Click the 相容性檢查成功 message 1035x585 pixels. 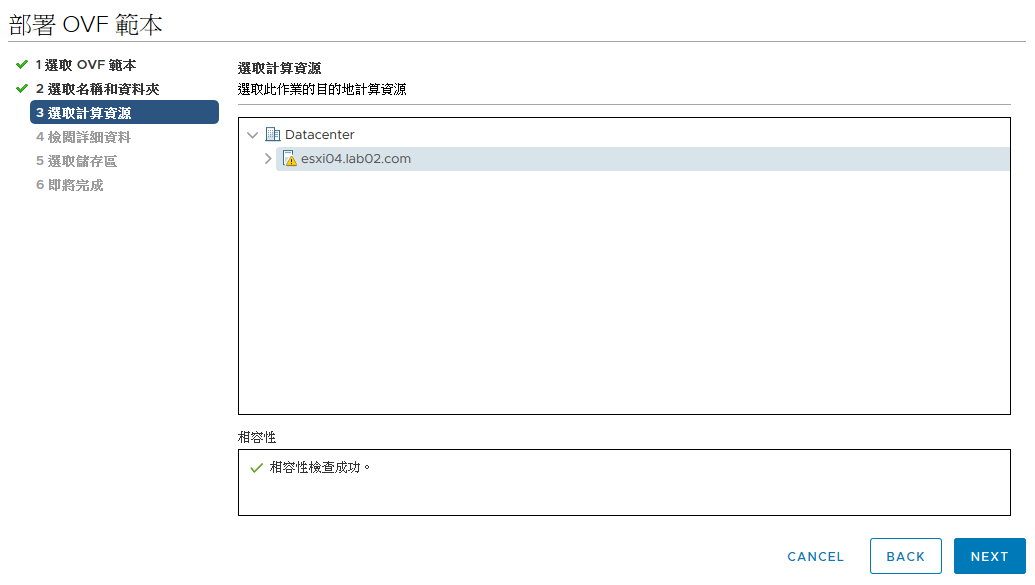tap(319, 468)
